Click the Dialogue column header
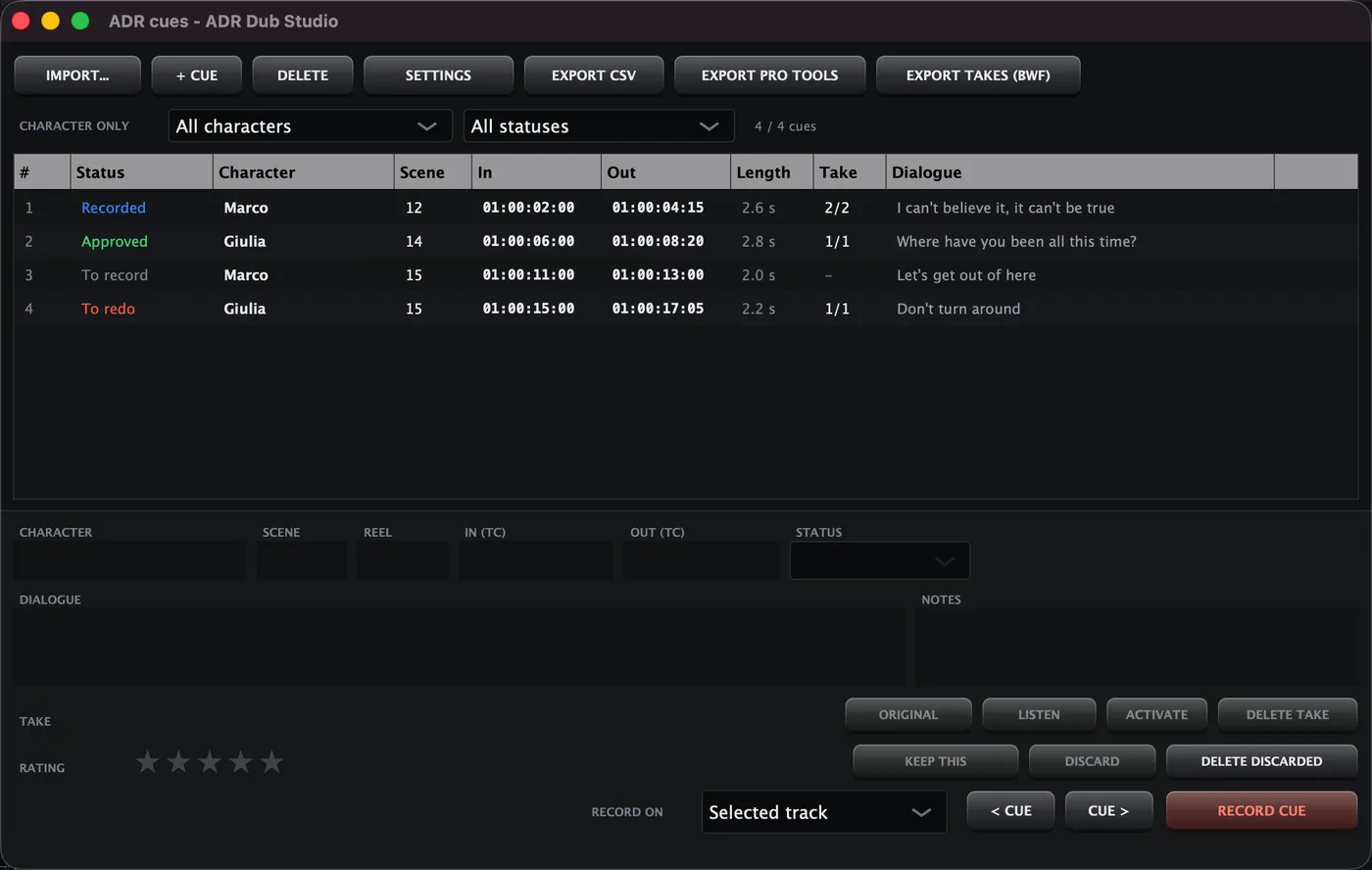Image resolution: width=1372 pixels, height=870 pixels. tap(1080, 172)
